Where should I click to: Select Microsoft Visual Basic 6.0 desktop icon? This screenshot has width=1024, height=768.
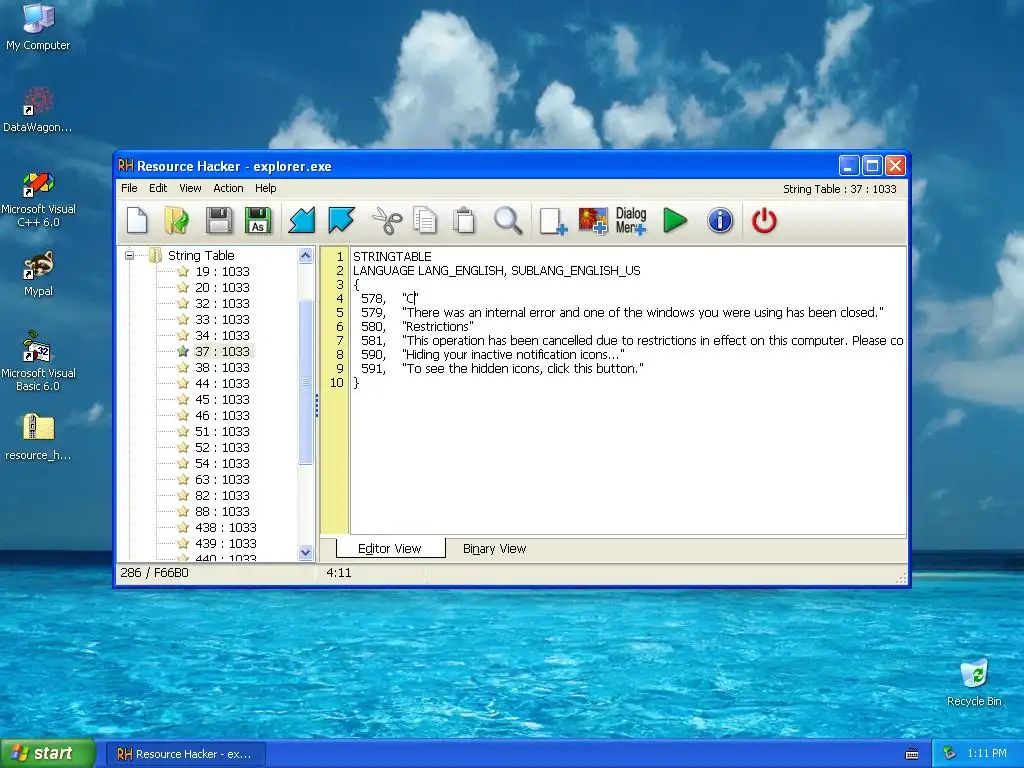click(x=38, y=361)
